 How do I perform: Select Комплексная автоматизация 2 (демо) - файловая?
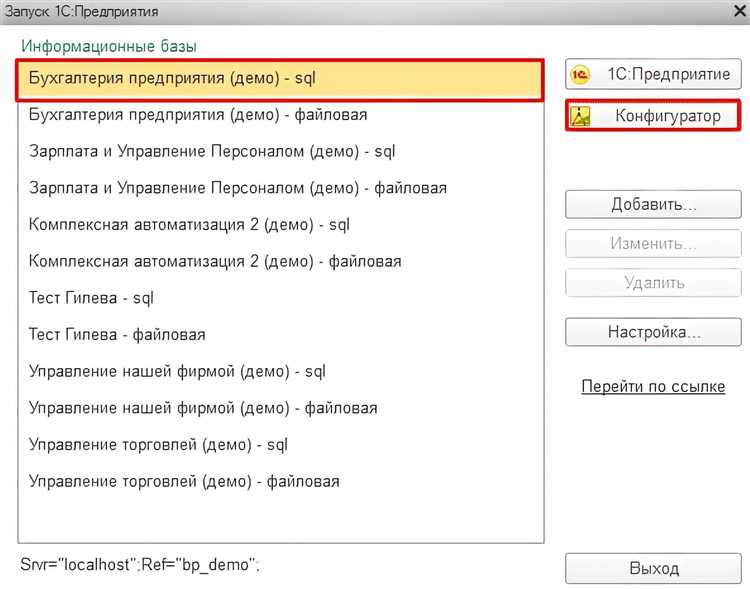tap(215, 261)
